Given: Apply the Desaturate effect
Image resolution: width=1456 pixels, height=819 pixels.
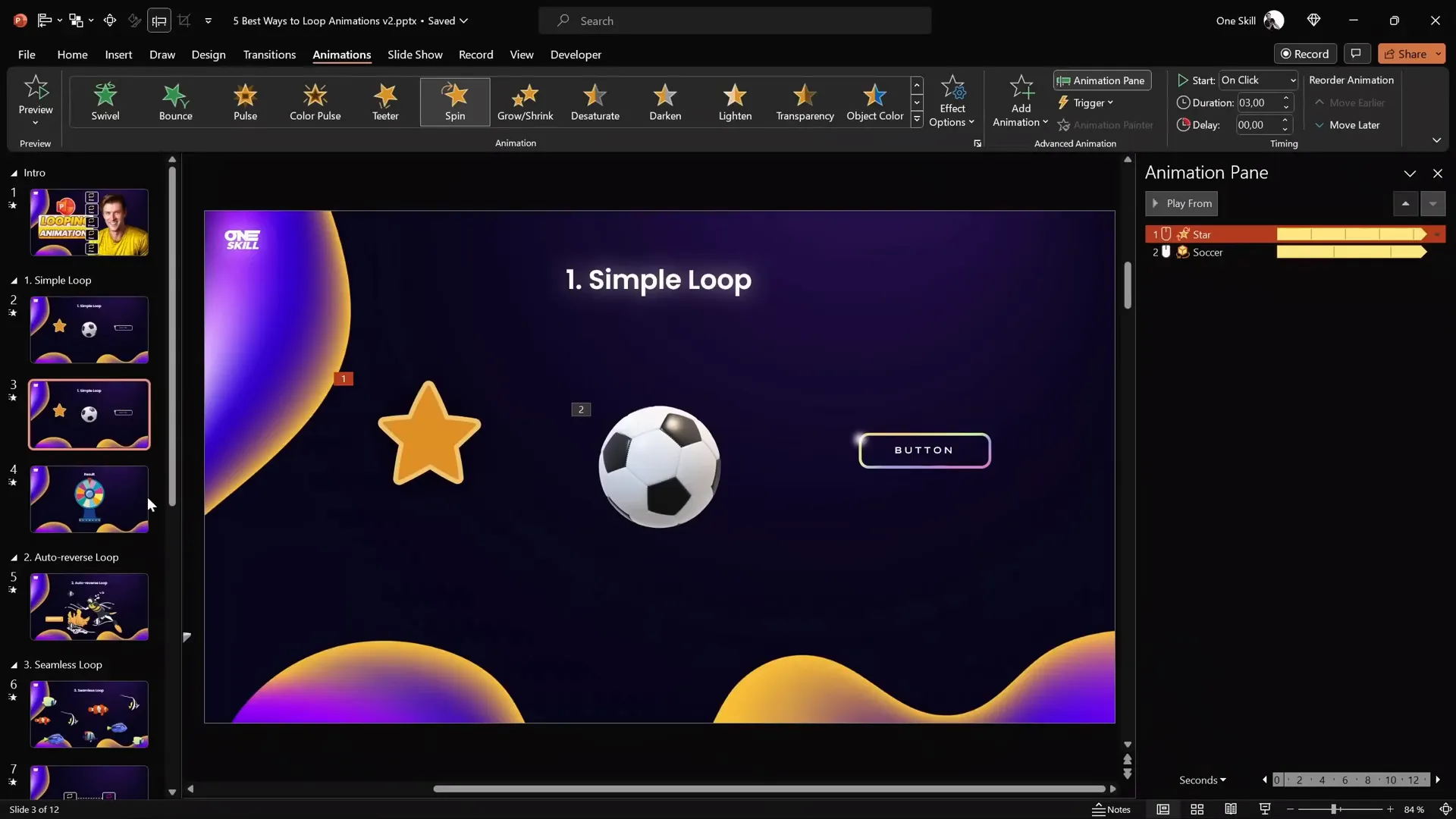Looking at the screenshot, I should (595, 102).
